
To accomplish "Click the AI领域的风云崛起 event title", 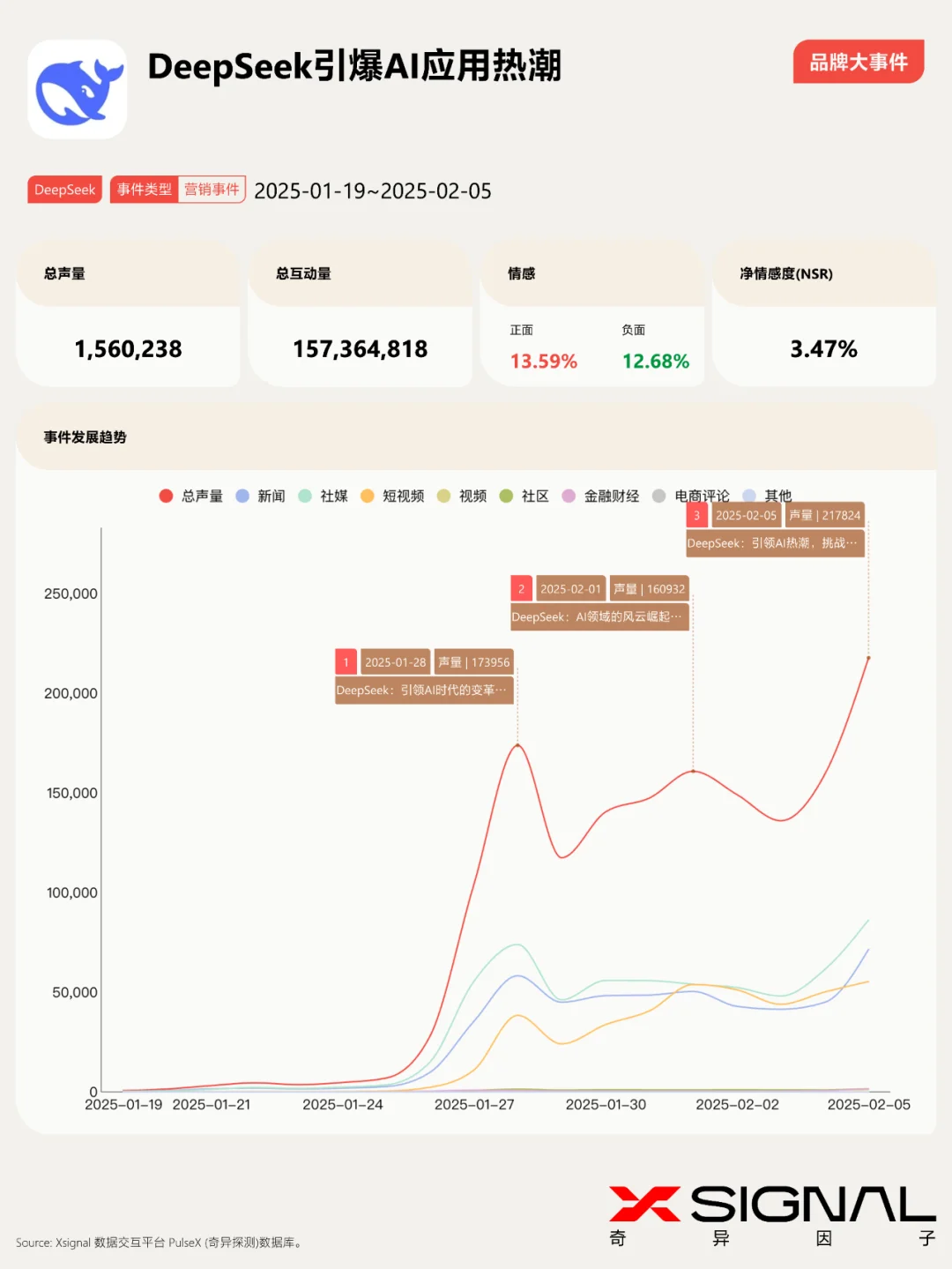I will click(599, 617).
